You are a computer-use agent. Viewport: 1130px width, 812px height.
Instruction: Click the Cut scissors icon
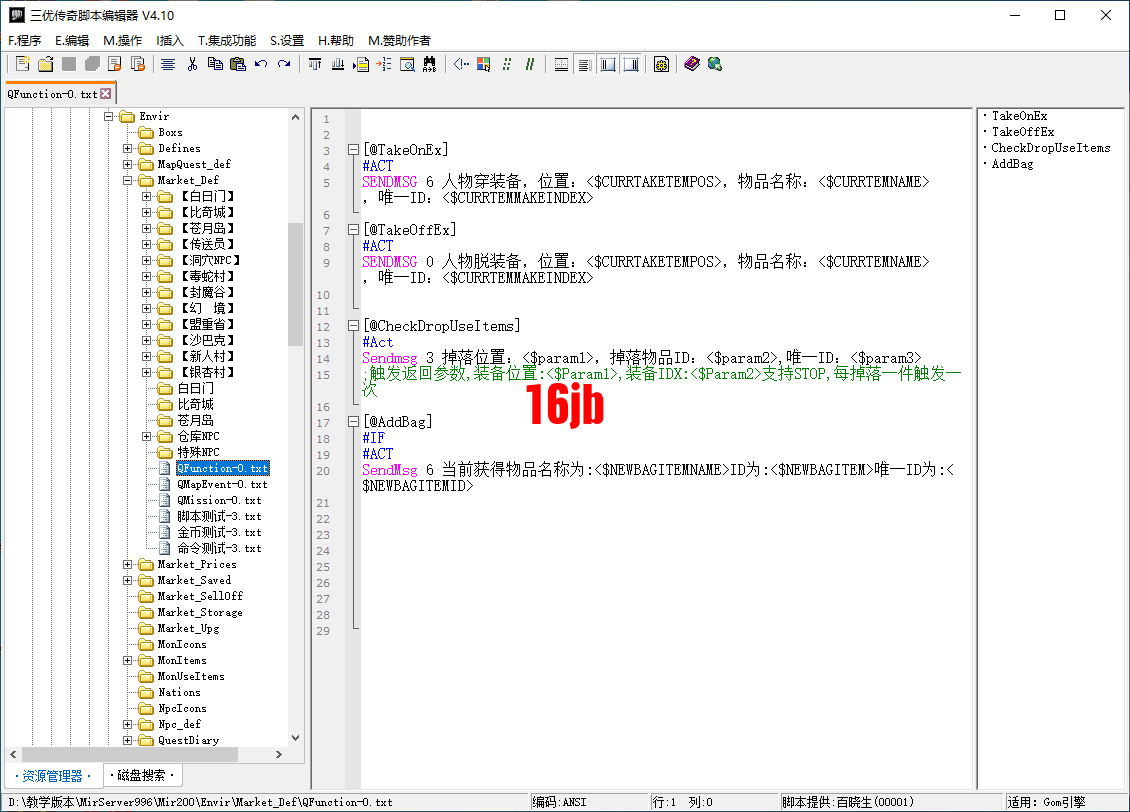pyautogui.click(x=192, y=64)
